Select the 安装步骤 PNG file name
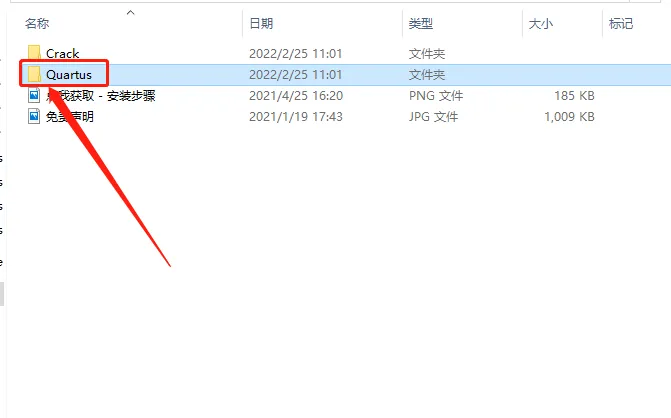 click(x=101, y=95)
